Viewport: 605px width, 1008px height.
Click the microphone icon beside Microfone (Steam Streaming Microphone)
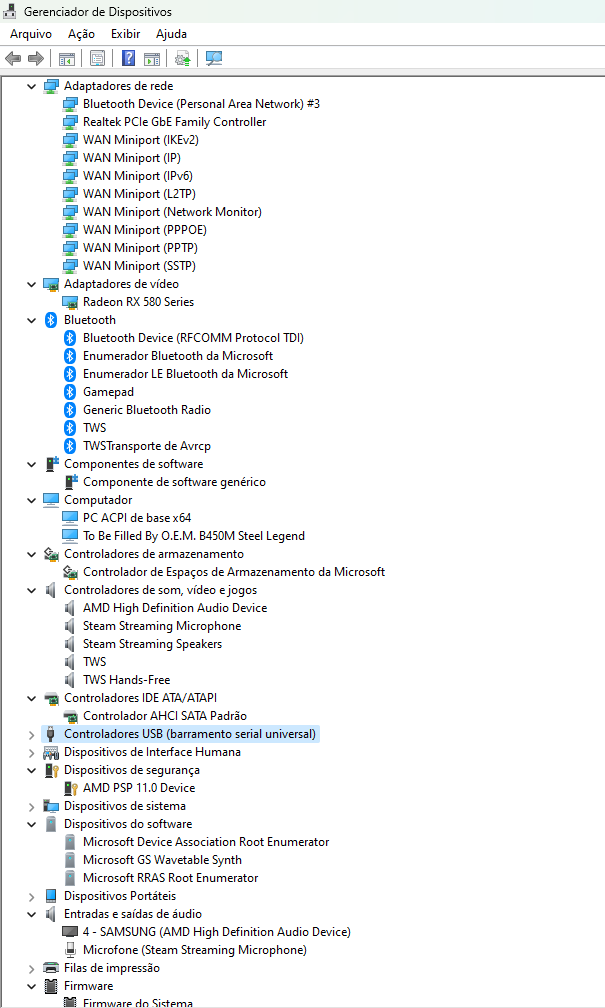coord(70,950)
